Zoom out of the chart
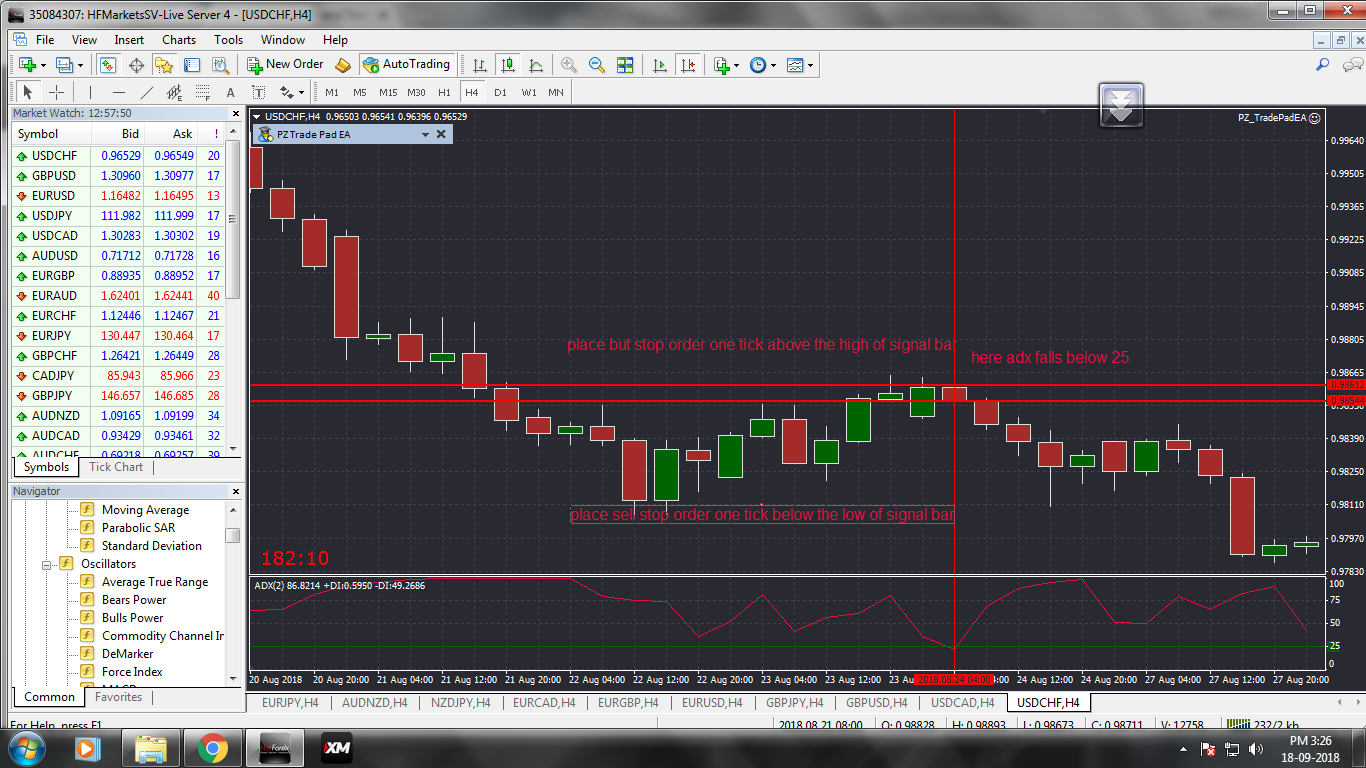The image size is (1366, 768). coord(597,65)
